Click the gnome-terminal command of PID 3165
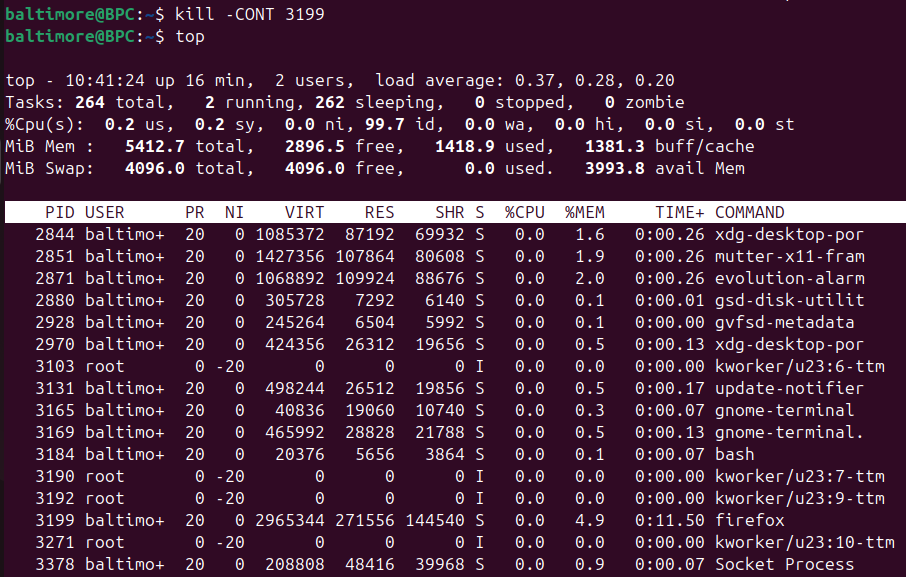The width and height of the screenshot is (906, 577). point(785,410)
